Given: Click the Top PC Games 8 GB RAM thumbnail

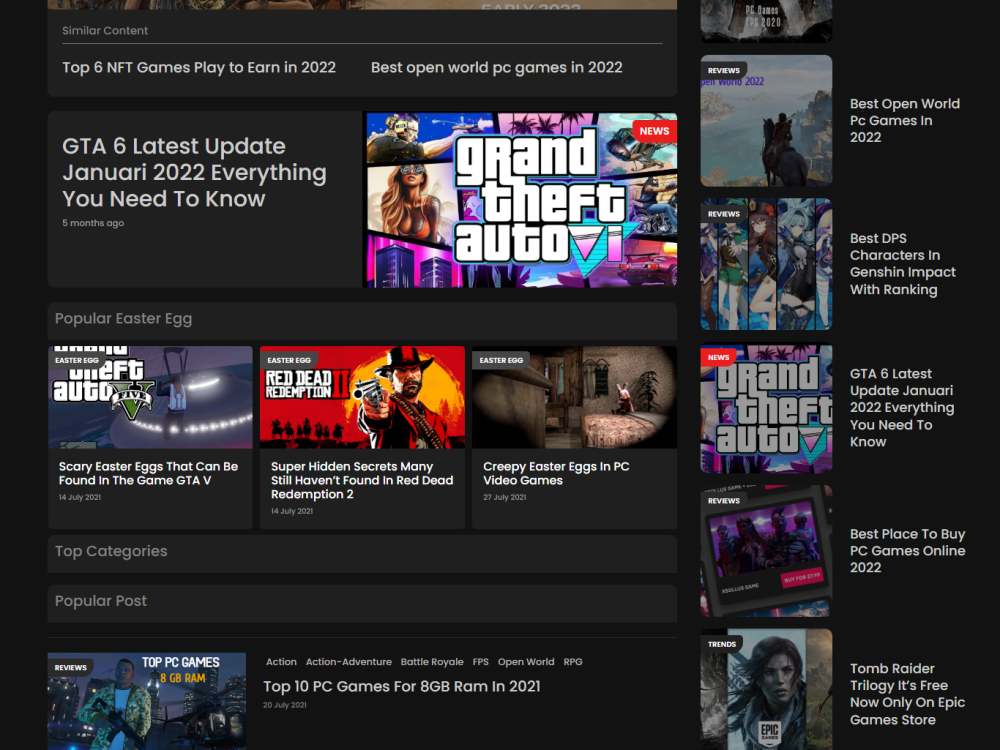Looking at the screenshot, I should (147, 701).
